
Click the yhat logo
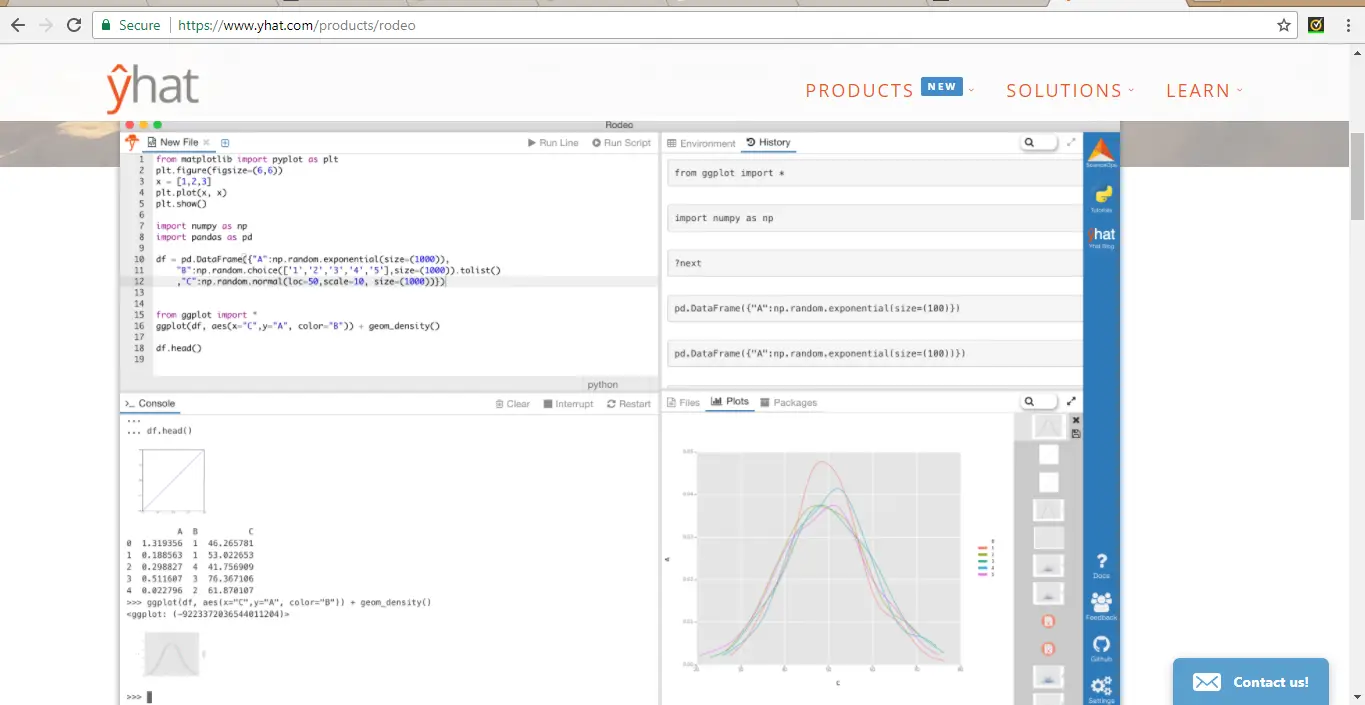pyautogui.click(x=153, y=88)
